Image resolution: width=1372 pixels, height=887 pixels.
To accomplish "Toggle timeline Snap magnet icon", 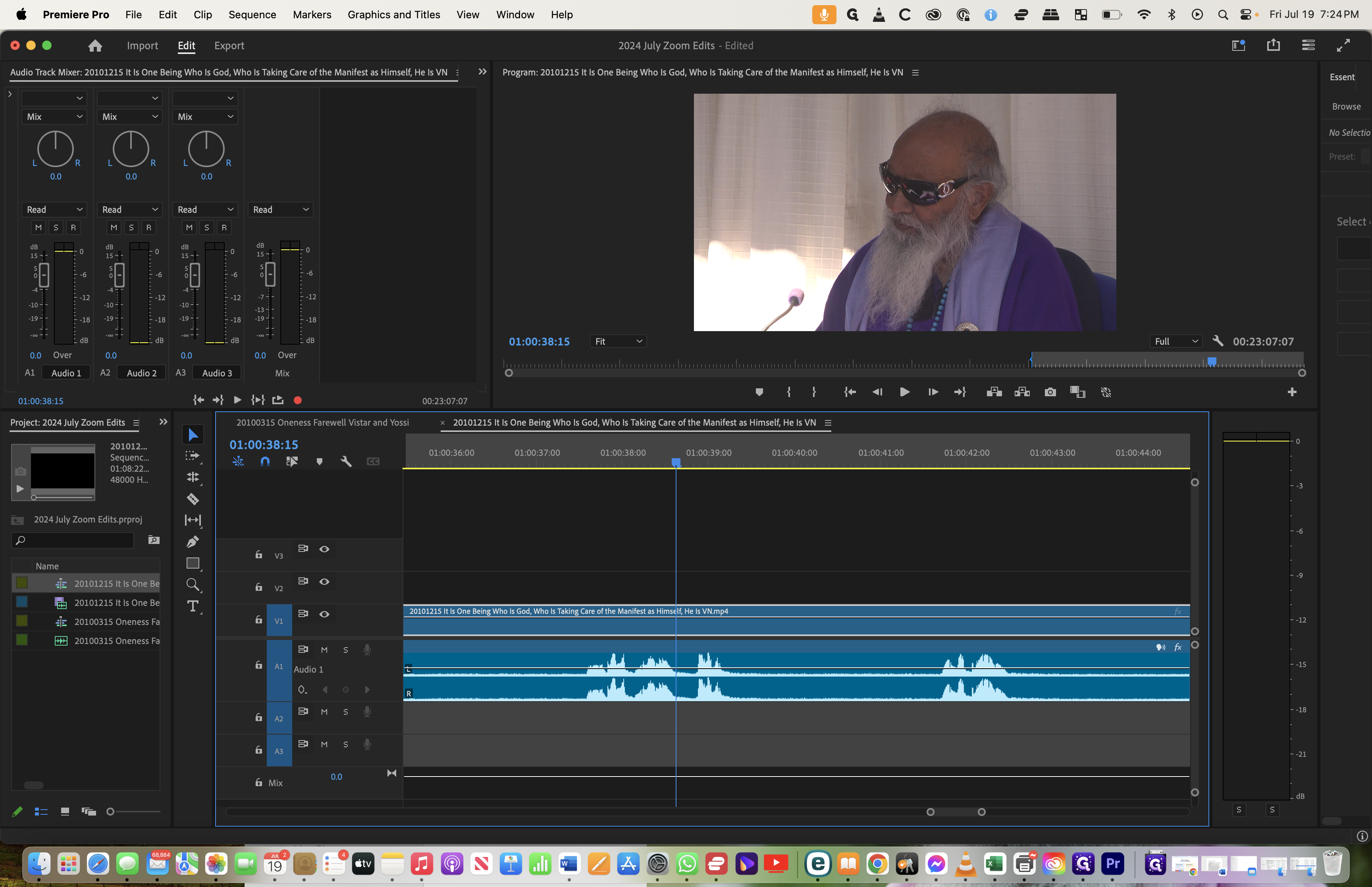I will (x=265, y=461).
